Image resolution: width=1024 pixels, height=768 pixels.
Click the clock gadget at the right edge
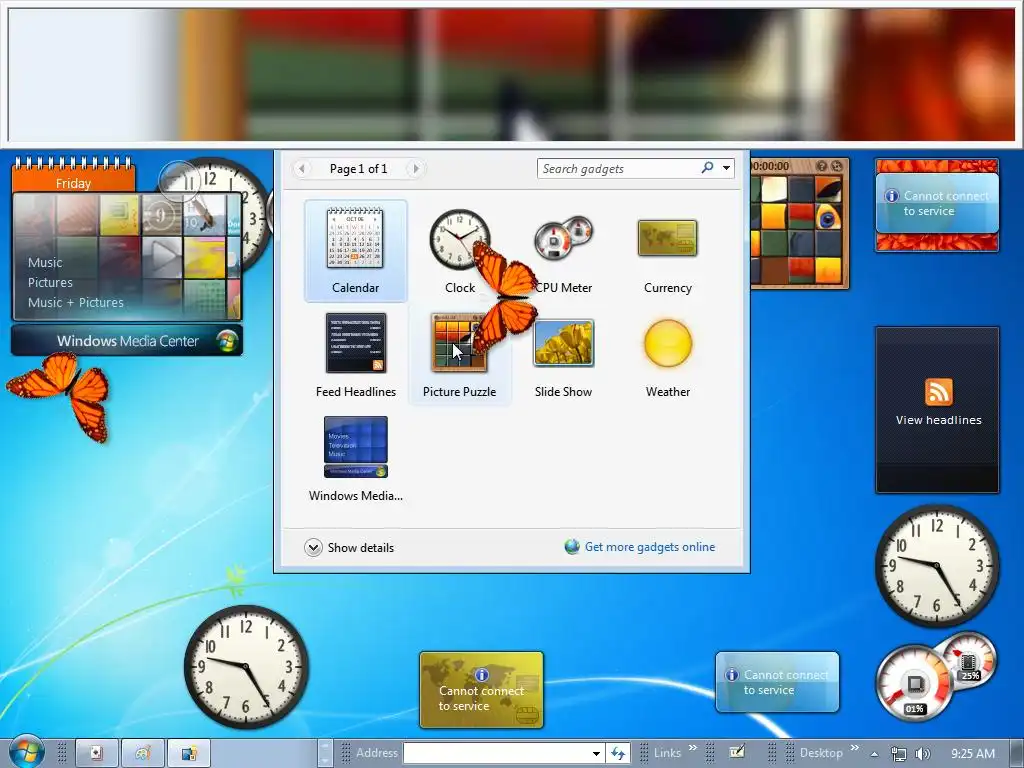pos(937,566)
